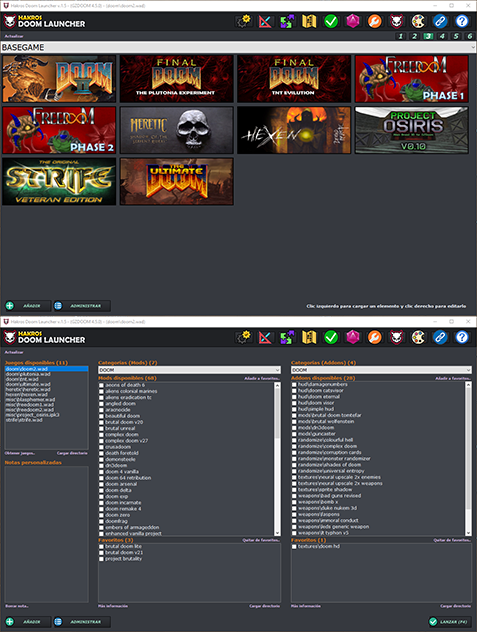The height and width of the screenshot is (632, 477).
Task: Click the pink gem icon in lower window toolbar
Action: pyautogui.click(x=353, y=337)
